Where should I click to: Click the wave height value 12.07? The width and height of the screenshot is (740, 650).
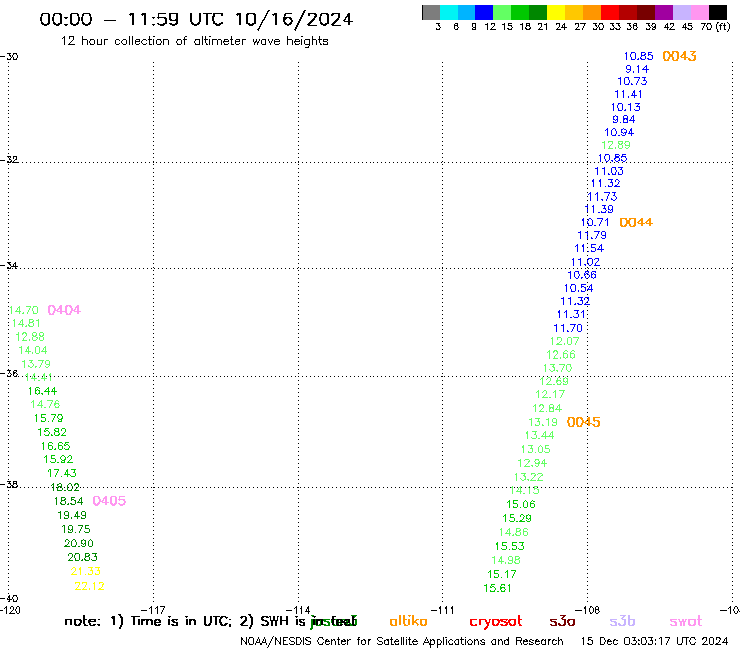tap(564, 341)
